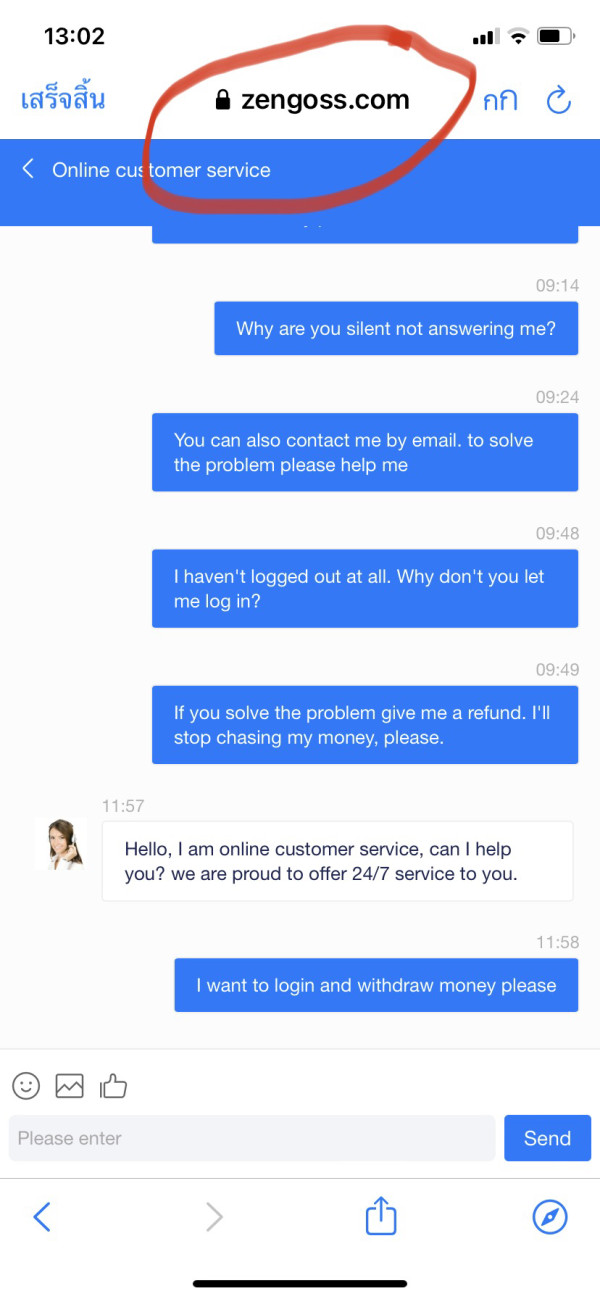Open the image attachment icon

[69, 1085]
